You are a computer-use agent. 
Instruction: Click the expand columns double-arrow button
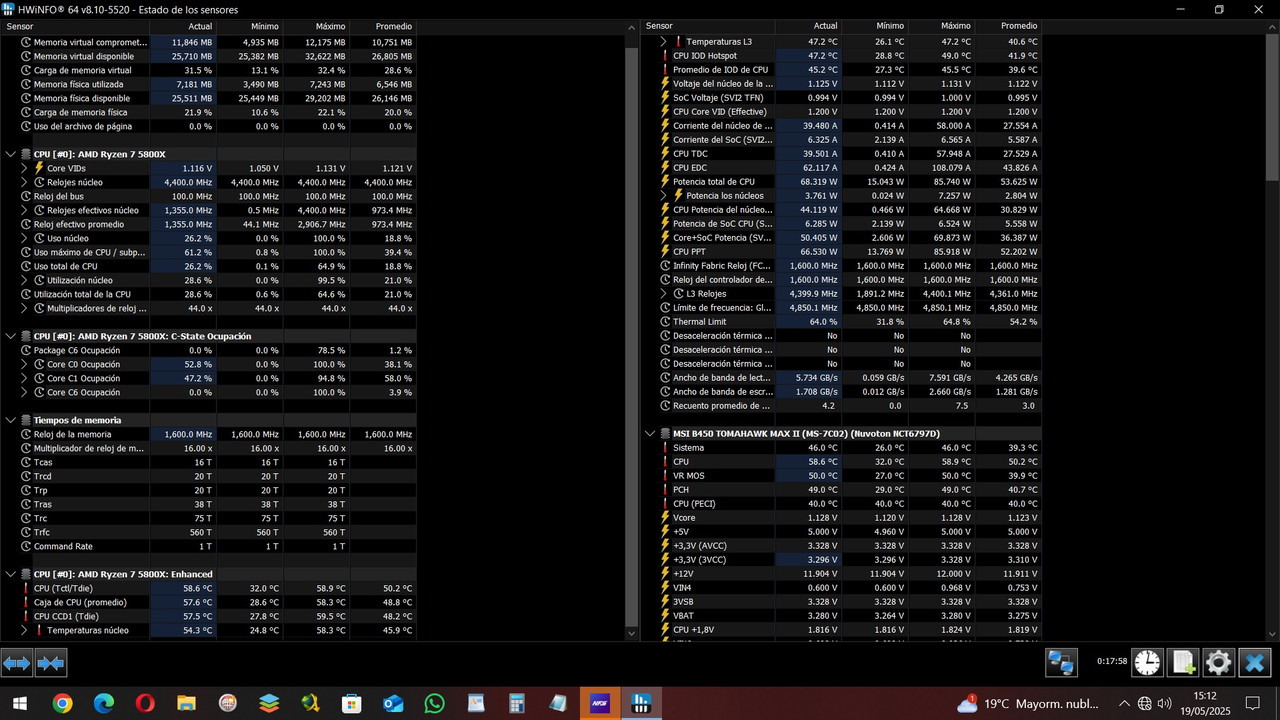17,662
